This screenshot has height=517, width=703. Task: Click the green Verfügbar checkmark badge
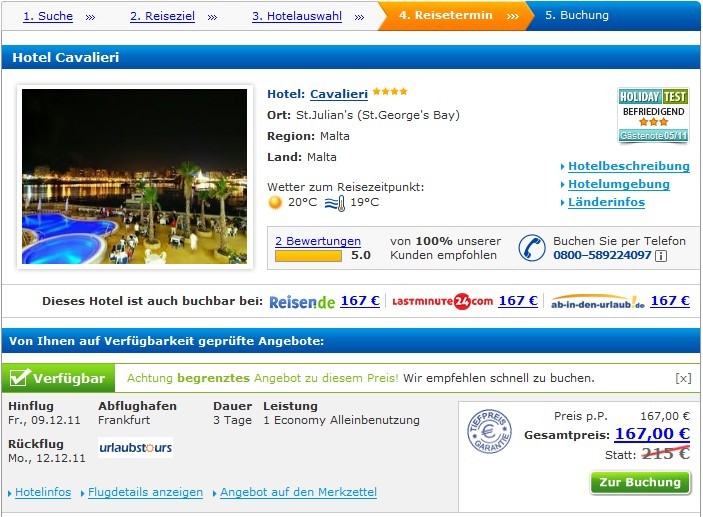58,378
